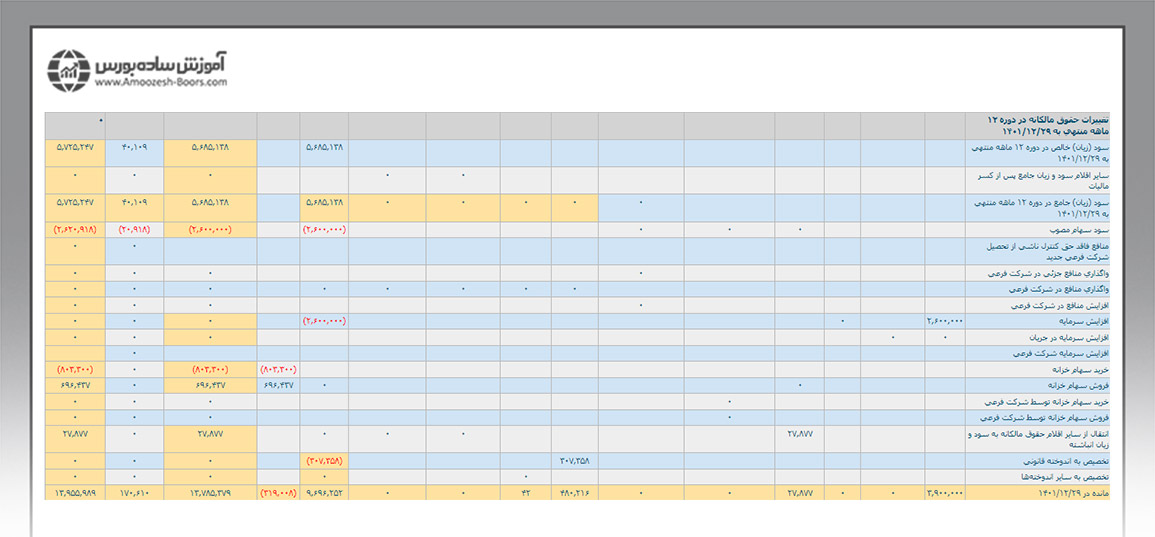Viewport: 1155px width, 537px height.
Task: Select the ۹,۶۹۶,۲۵۲ balance cell
Action: click(x=325, y=493)
